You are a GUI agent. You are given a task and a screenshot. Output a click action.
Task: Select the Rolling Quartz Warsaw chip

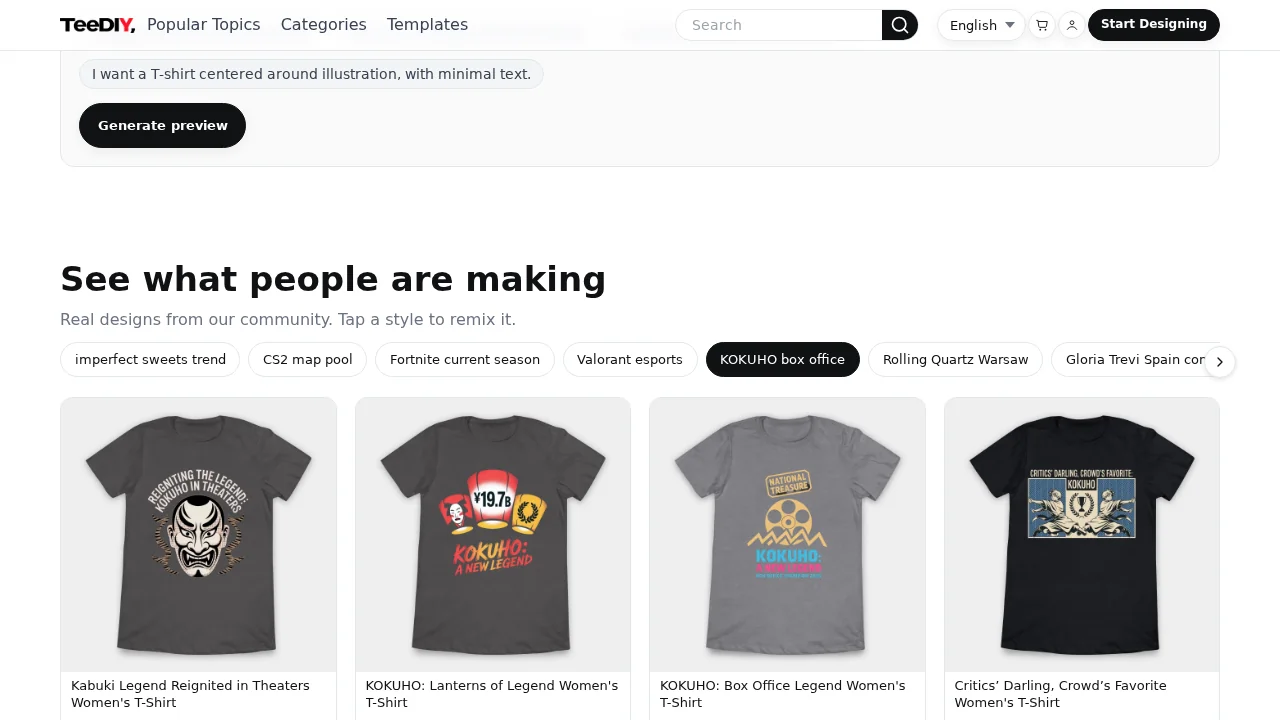pos(955,359)
